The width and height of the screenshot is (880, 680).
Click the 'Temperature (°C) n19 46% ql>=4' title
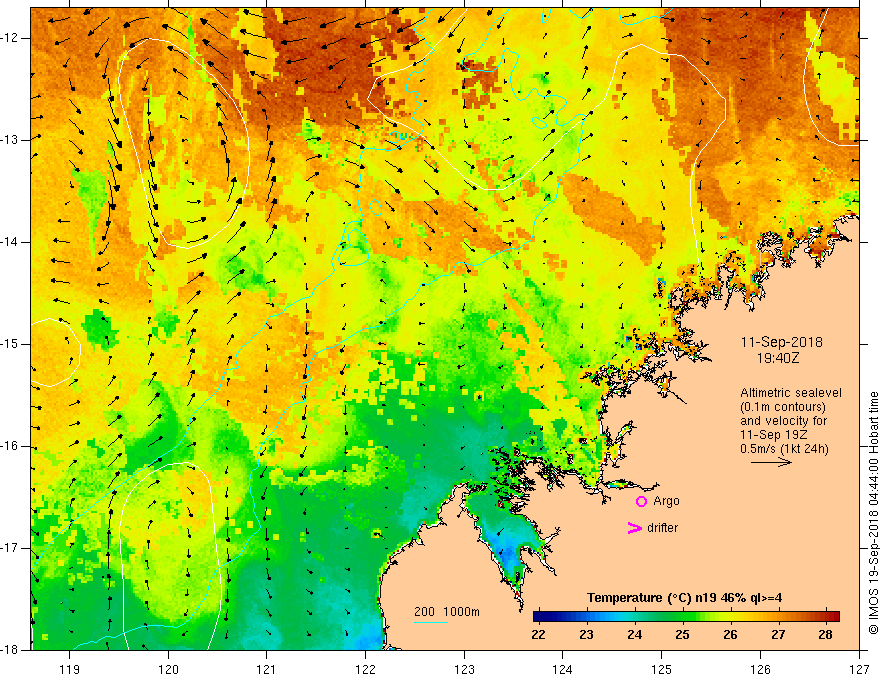684,598
